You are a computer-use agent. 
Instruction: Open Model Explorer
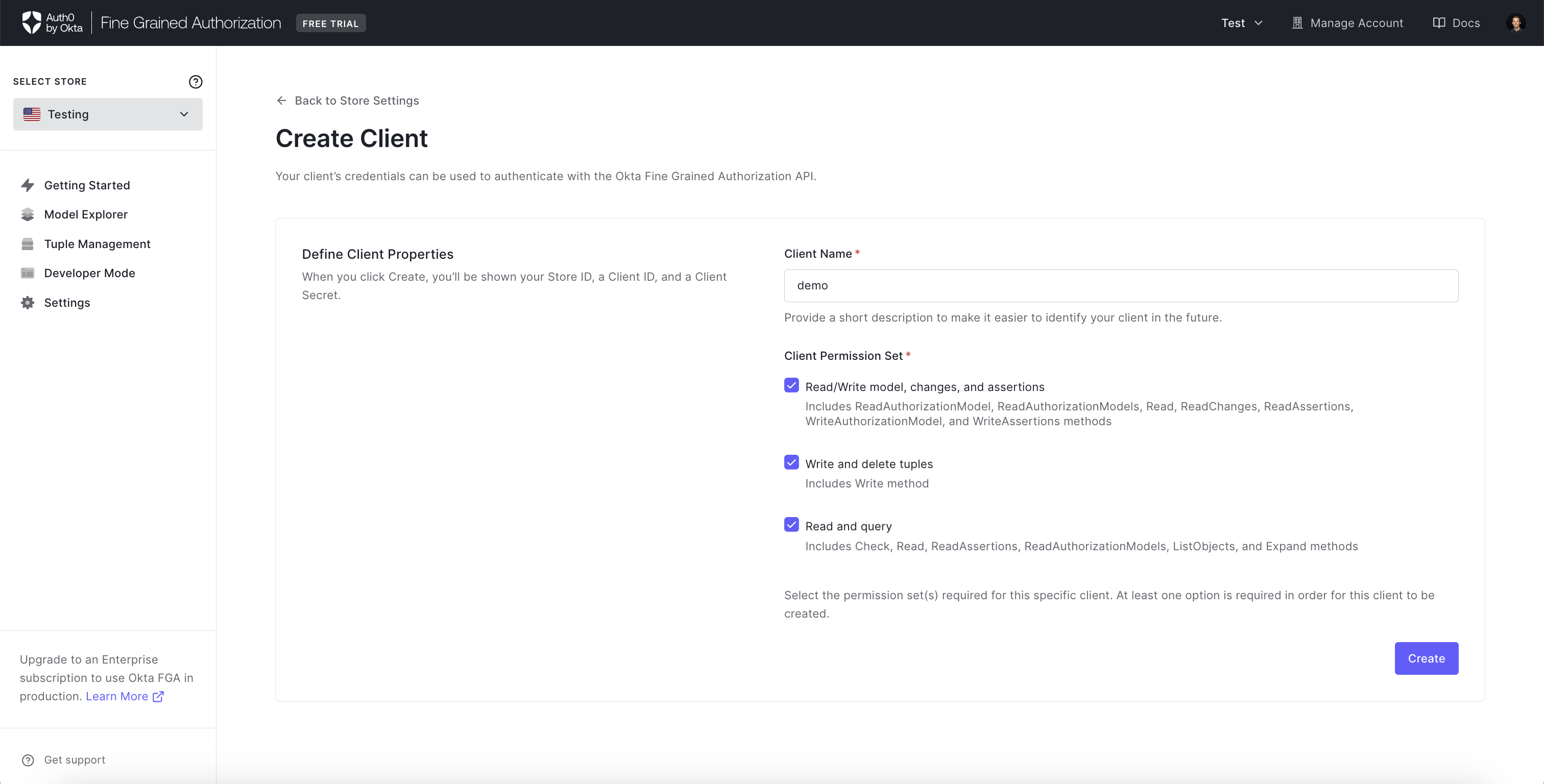[86, 214]
